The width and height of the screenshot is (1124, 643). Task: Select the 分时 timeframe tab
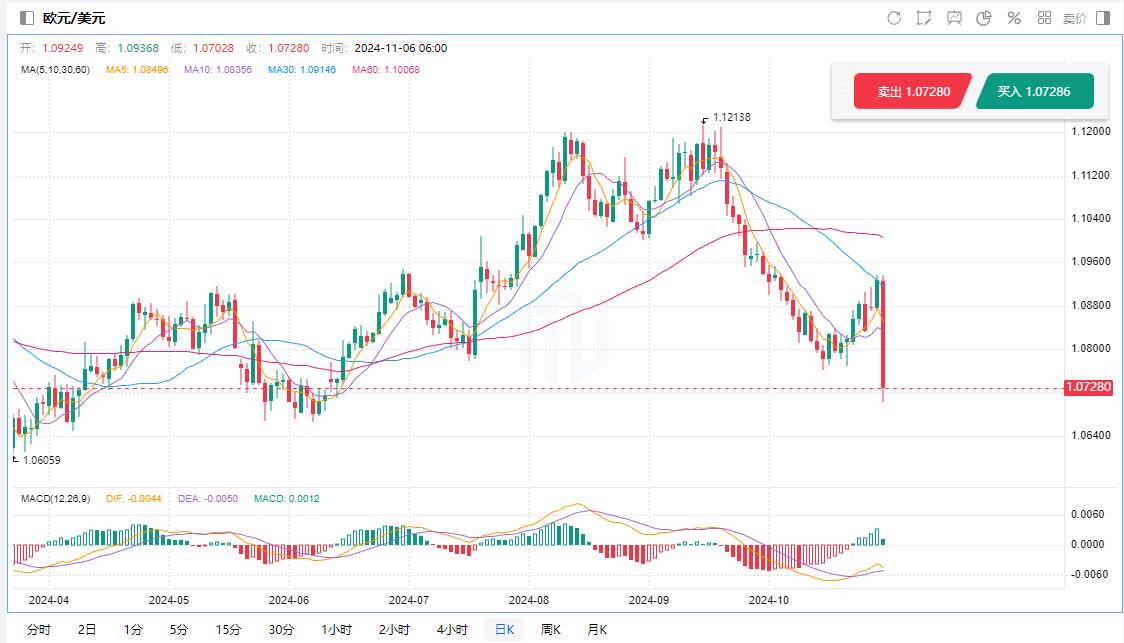[39, 630]
